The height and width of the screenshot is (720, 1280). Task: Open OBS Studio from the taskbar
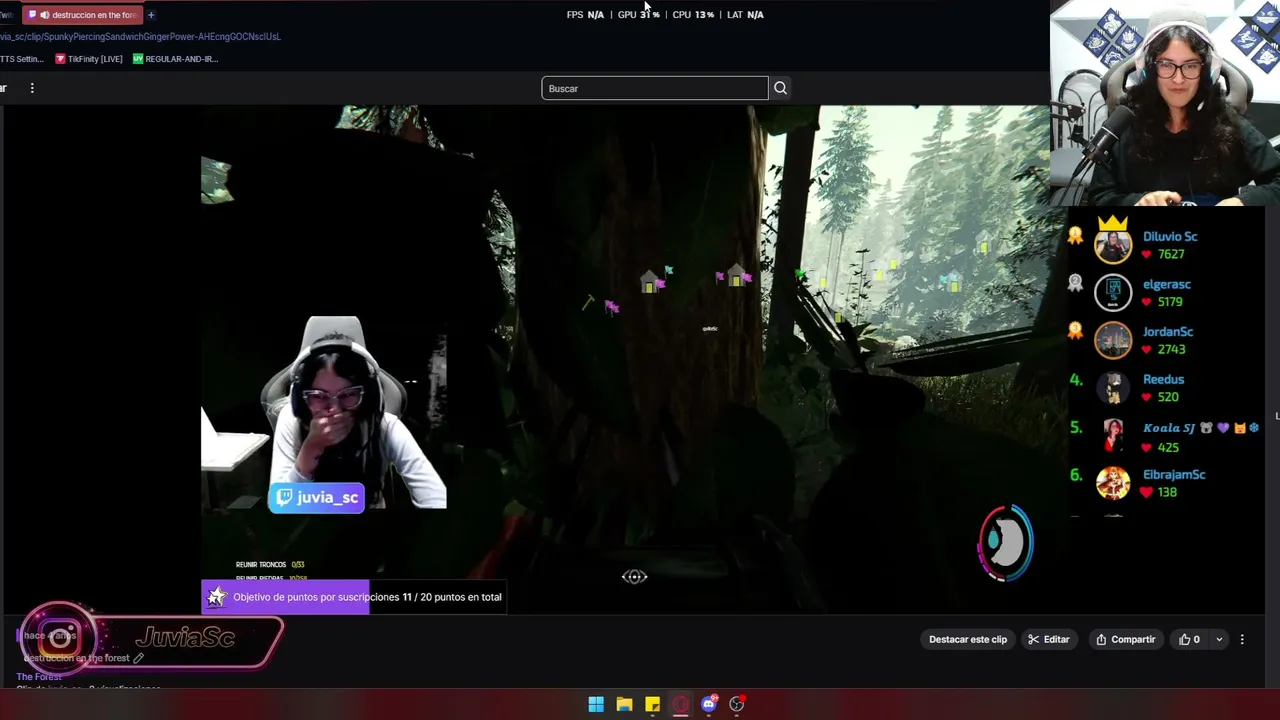(737, 704)
